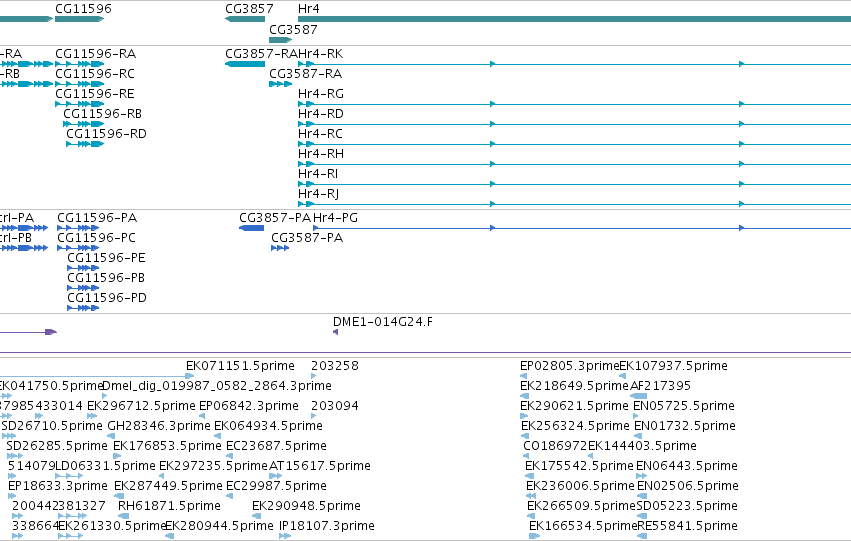The width and height of the screenshot is (851, 541).
Task: Click the DME1-014G24.F purple arrow glyph
Action: pos(335,332)
